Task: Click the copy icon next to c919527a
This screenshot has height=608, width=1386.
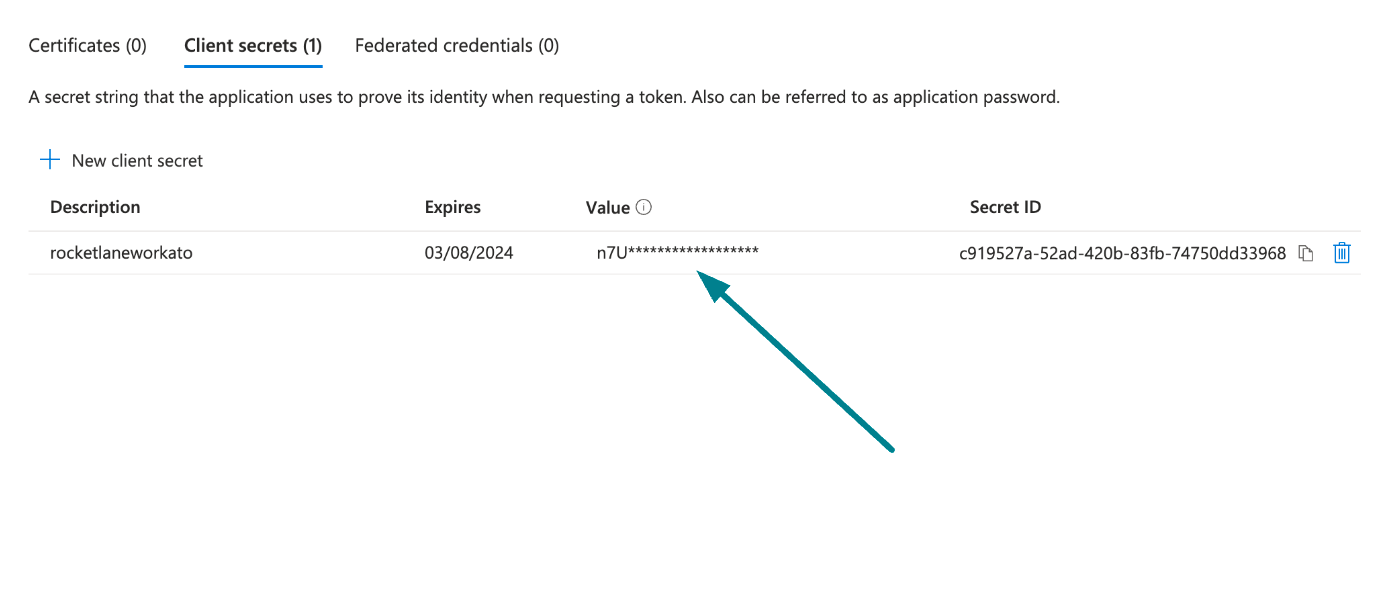Action: 1306,253
